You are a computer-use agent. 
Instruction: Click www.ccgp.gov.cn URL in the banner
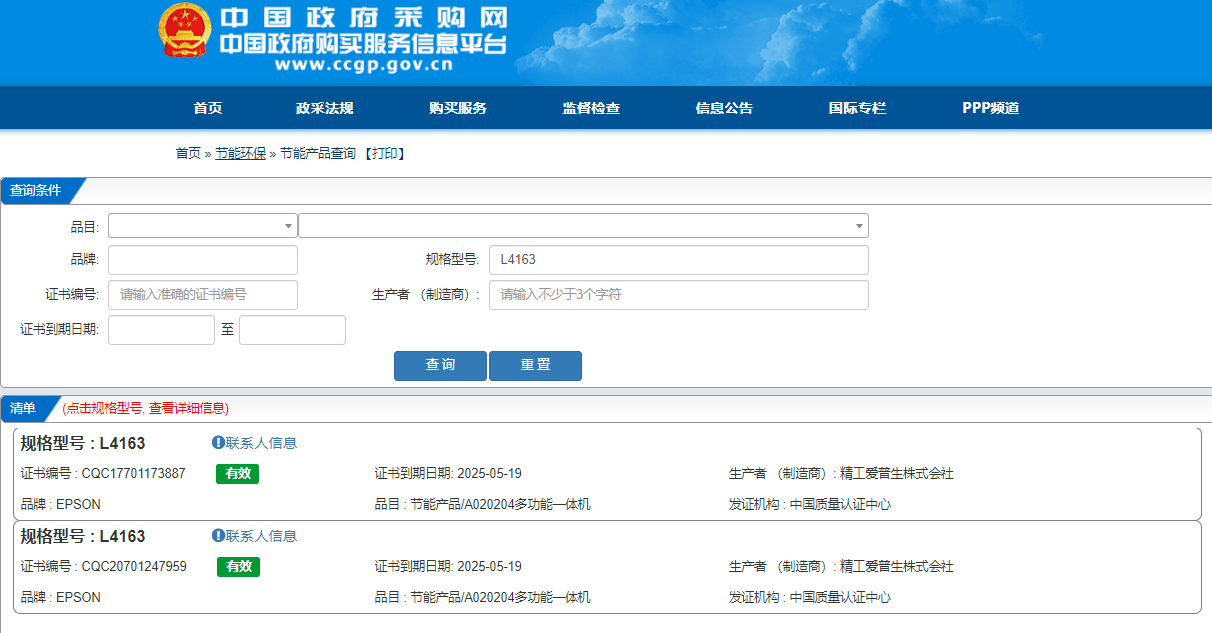click(x=364, y=66)
